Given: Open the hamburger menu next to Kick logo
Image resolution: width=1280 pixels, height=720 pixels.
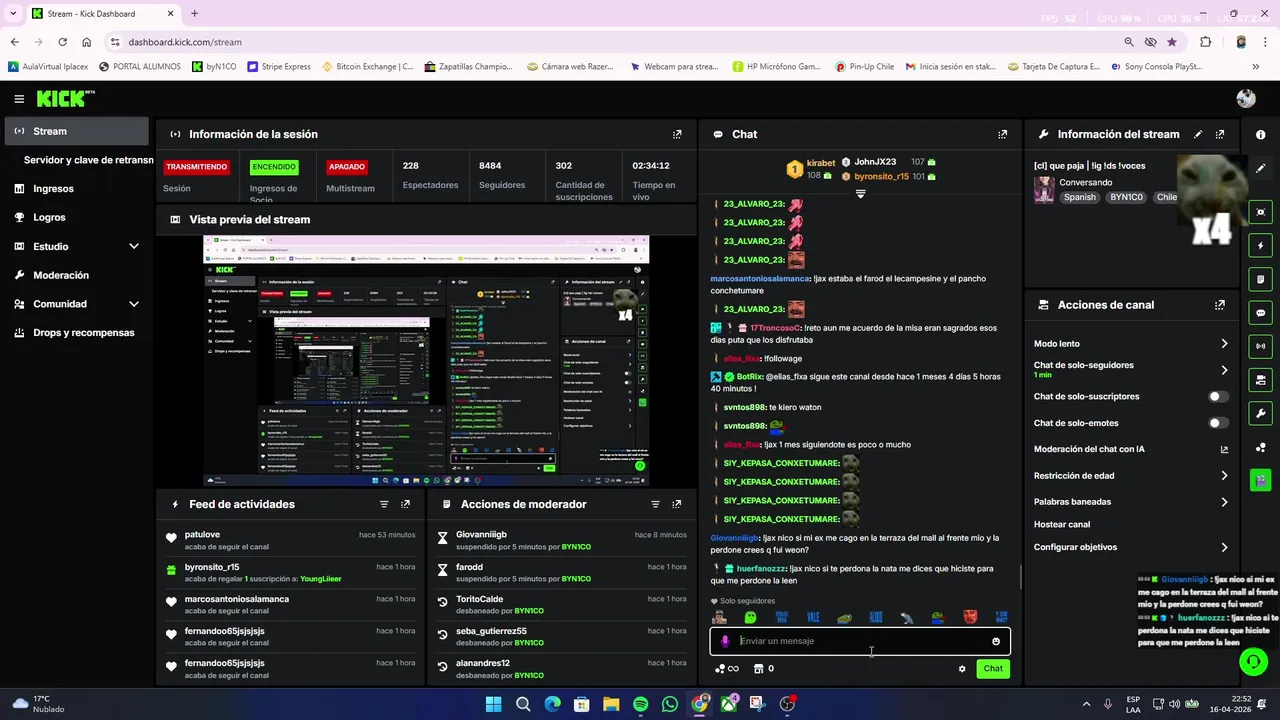Looking at the screenshot, I should (x=19, y=99).
